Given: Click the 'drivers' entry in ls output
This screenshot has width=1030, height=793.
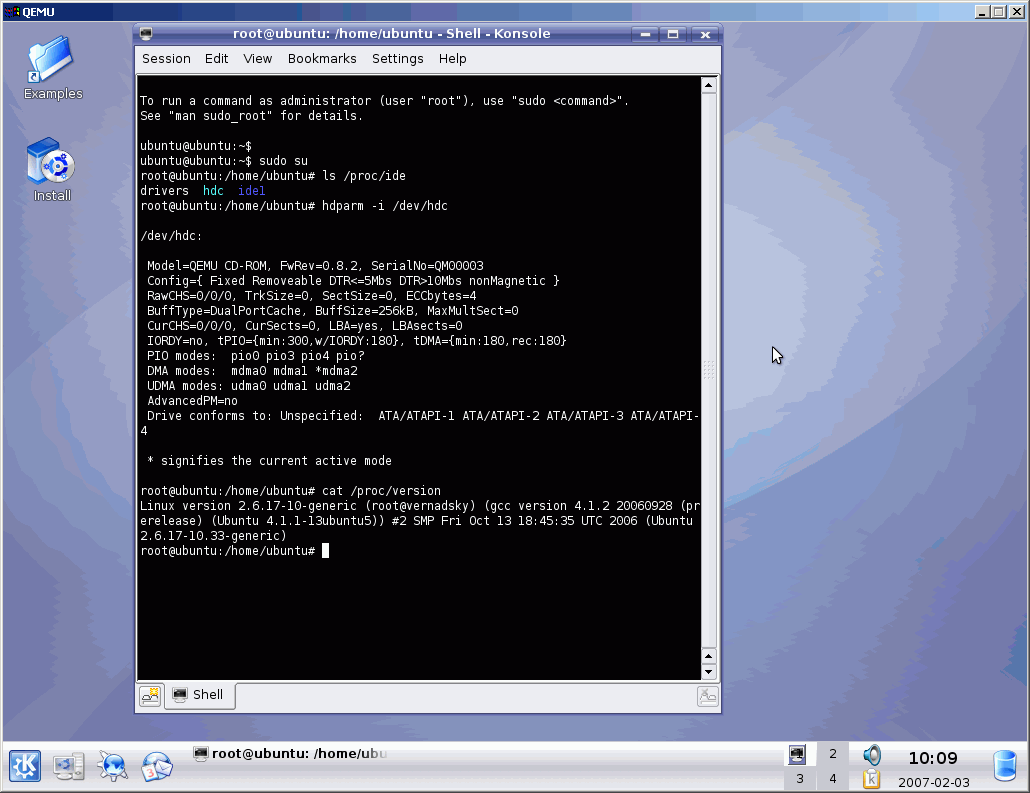Looking at the screenshot, I should 164,191.
